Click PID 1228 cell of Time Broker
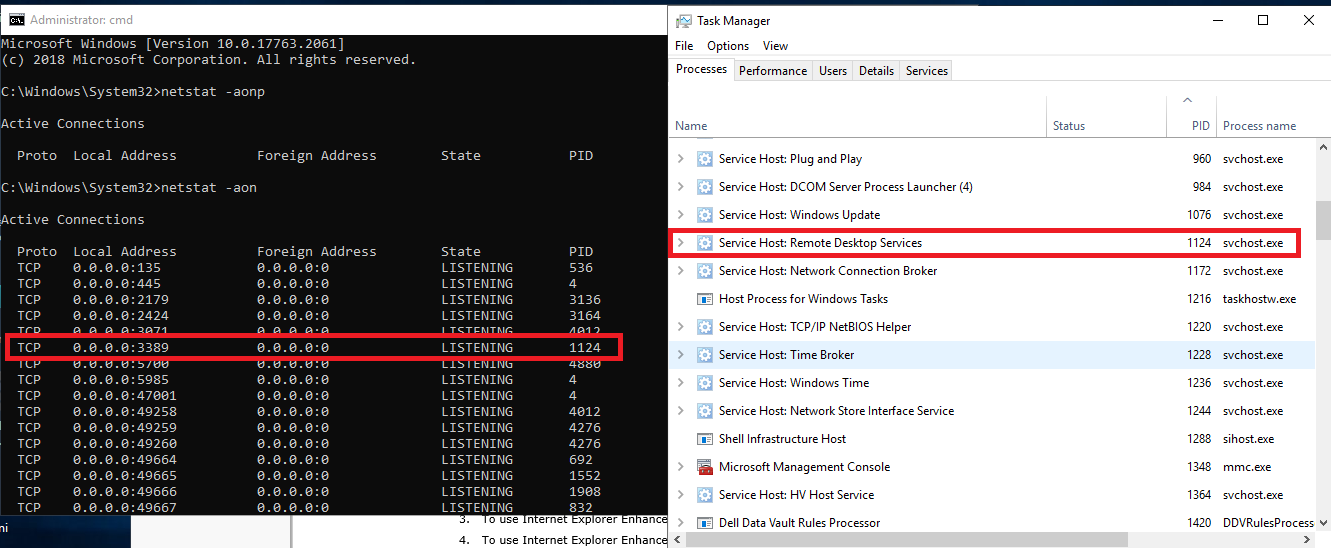Image resolution: width=1331 pixels, height=548 pixels. [x=1199, y=355]
